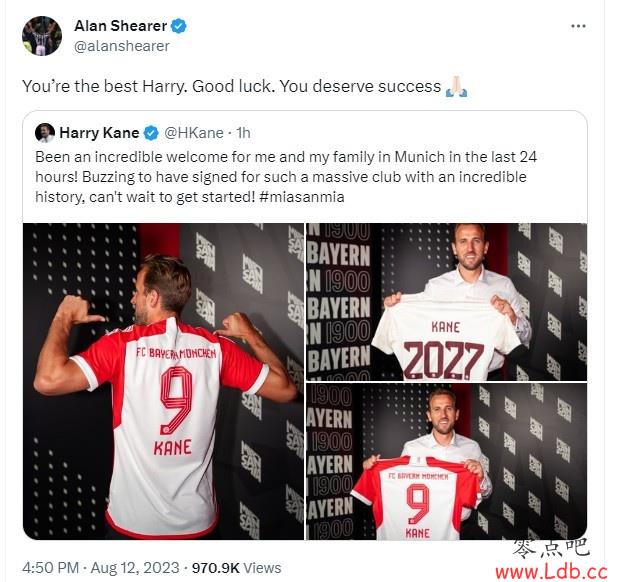This screenshot has height=582, width=617.
Task: Open the Harry Kane display name
Action: pyautogui.click(x=99, y=133)
